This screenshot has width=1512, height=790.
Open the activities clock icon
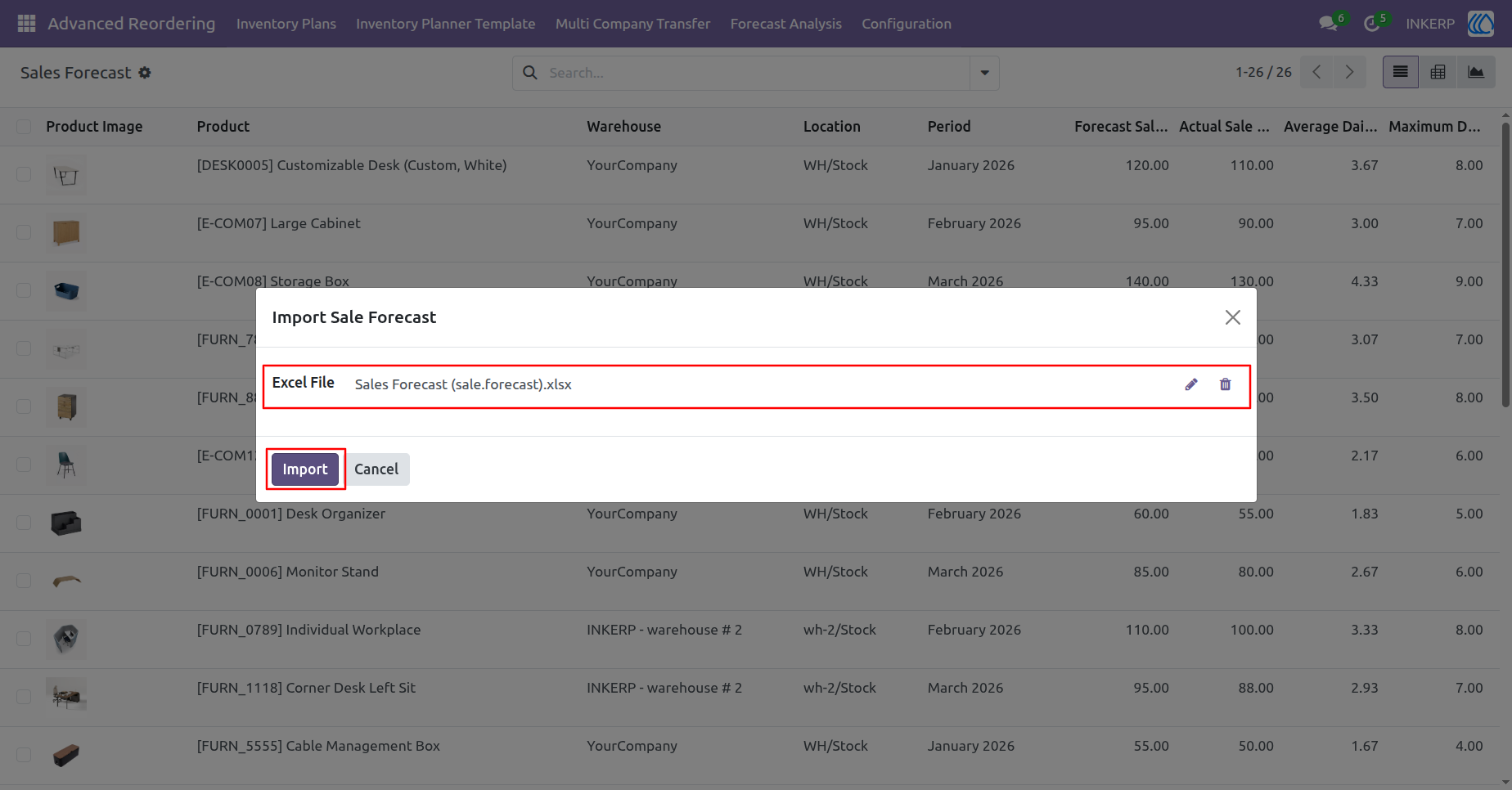point(1372,24)
